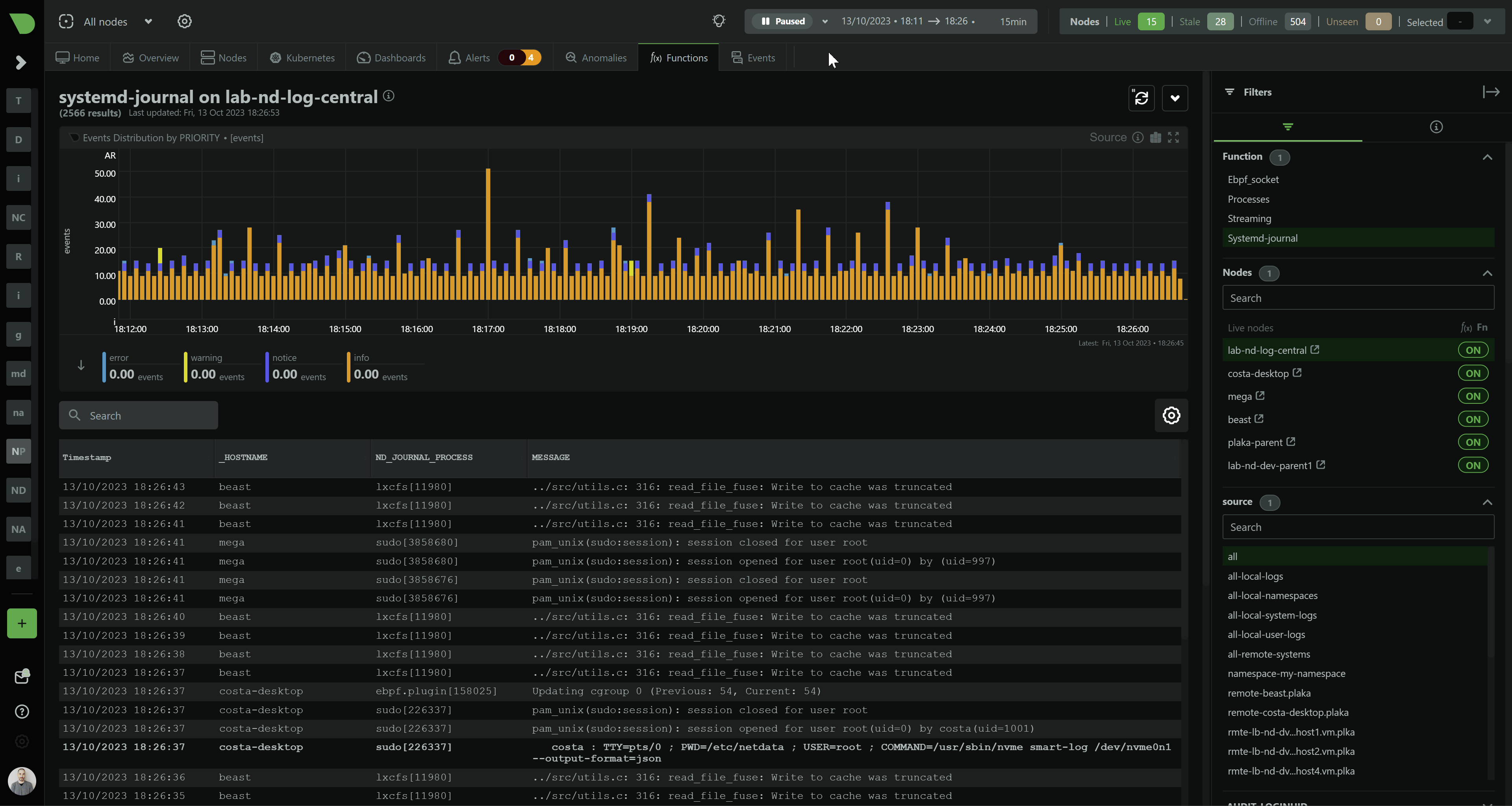Click the green plus button in sidebar
This screenshot has width=1512, height=806.
coord(22,623)
